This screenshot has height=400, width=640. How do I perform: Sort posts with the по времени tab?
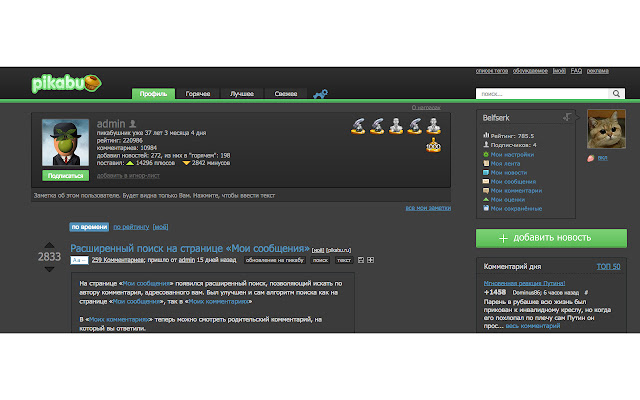tap(89, 227)
